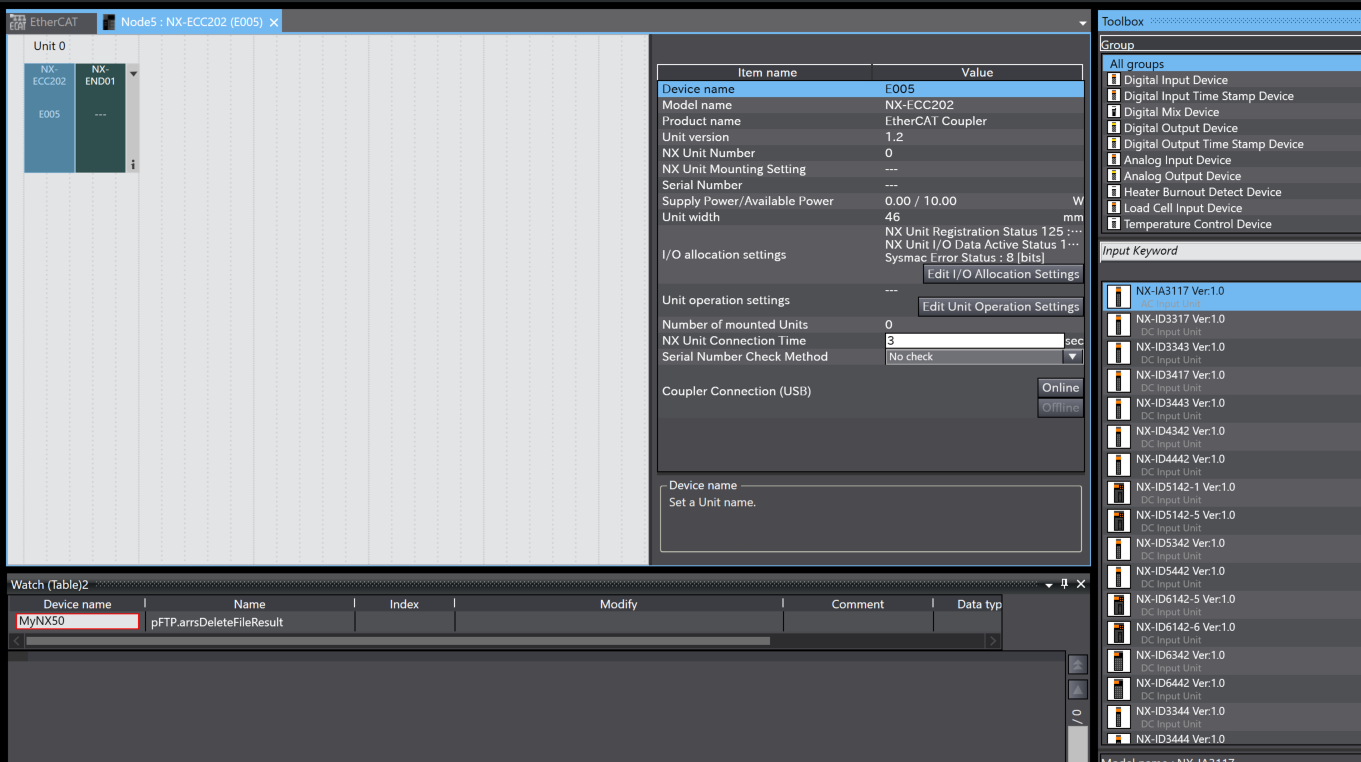Click the info icon beside NX-END01 unit
This screenshot has height=762, width=1361.
[x=133, y=165]
